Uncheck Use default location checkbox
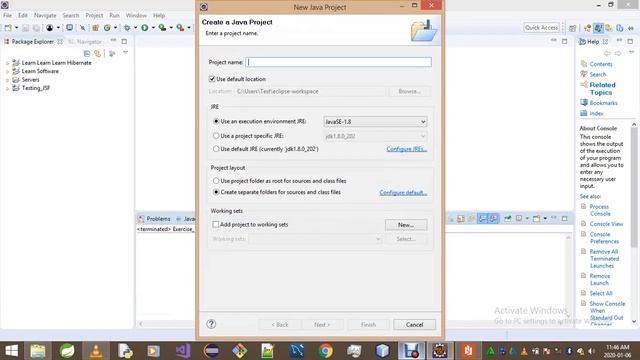 [212, 79]
